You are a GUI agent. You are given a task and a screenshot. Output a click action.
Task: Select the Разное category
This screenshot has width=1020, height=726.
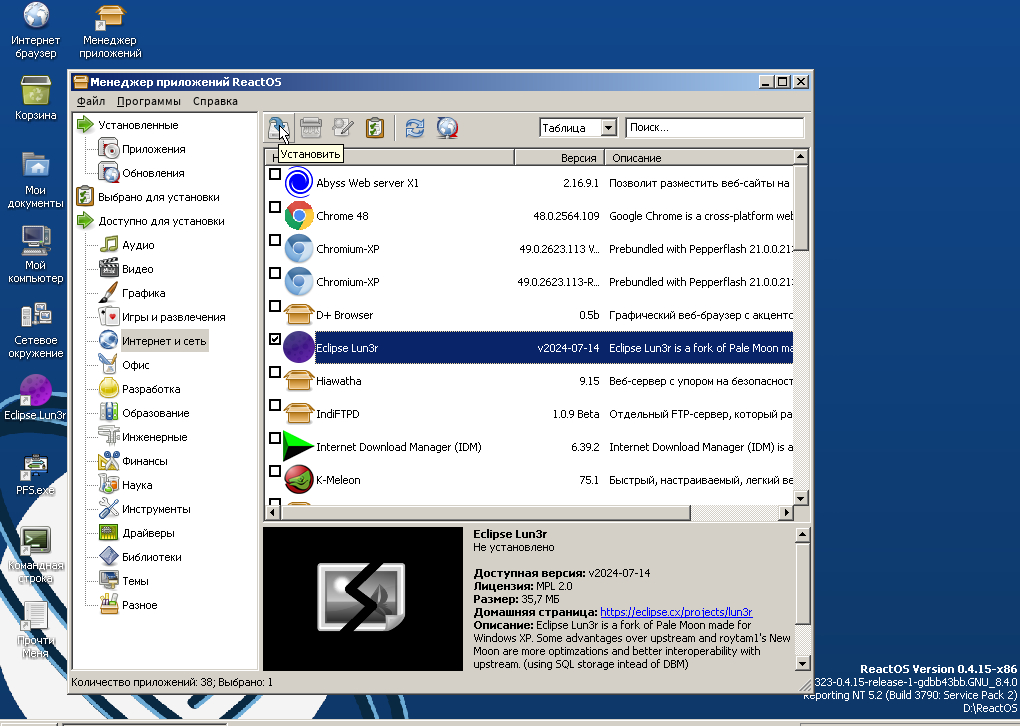point(139,606)
